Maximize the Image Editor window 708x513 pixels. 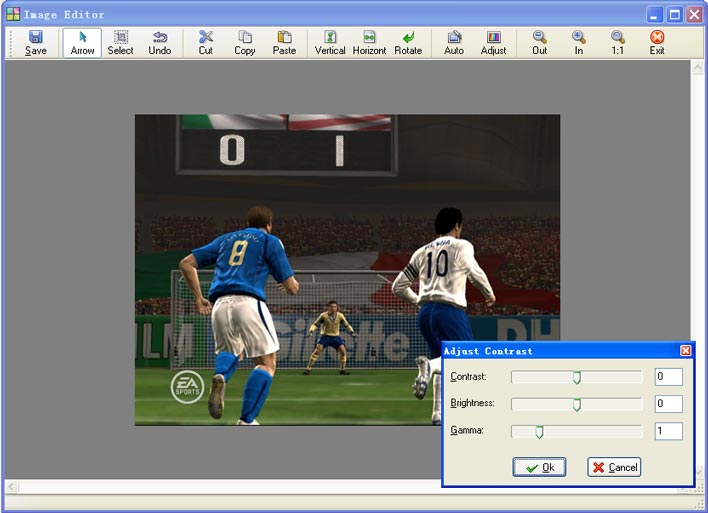click(x=675, y=14)
